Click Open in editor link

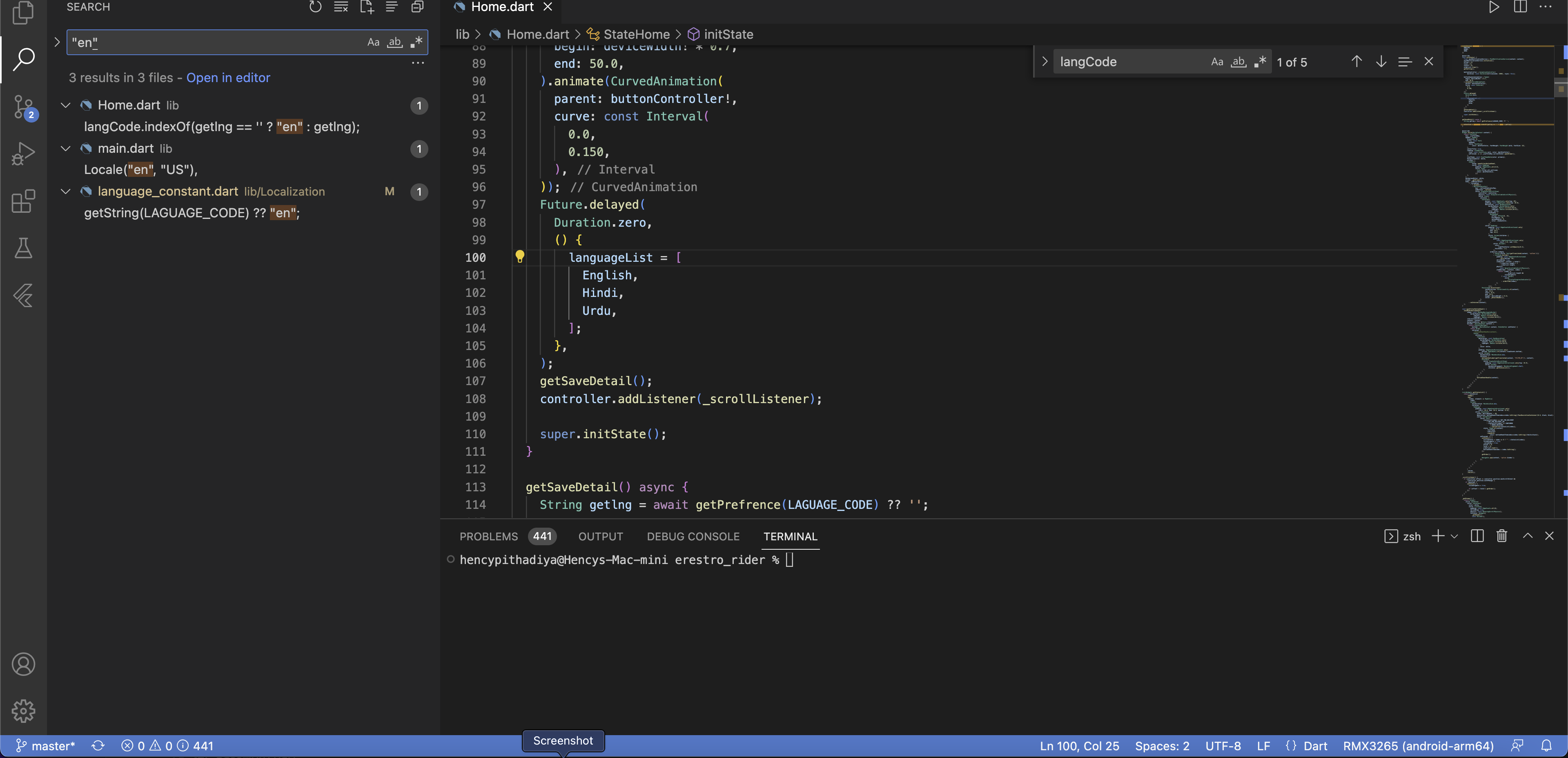pyautogui.click(x=228, y=78)
